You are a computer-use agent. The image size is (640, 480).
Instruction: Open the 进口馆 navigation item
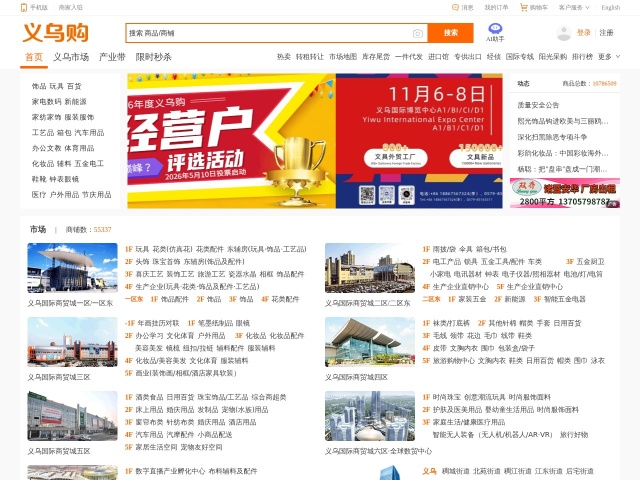point(438,57)
